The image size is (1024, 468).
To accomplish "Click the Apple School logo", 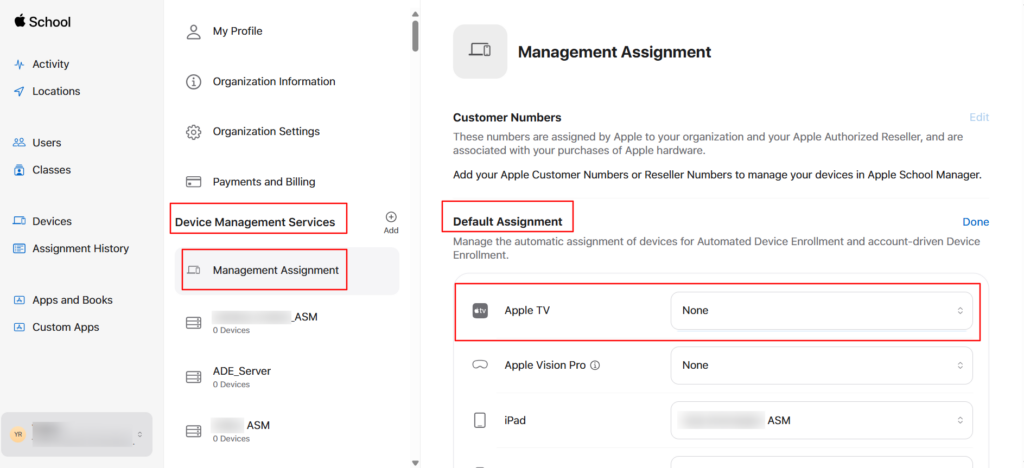I will (x=42, y=22).
